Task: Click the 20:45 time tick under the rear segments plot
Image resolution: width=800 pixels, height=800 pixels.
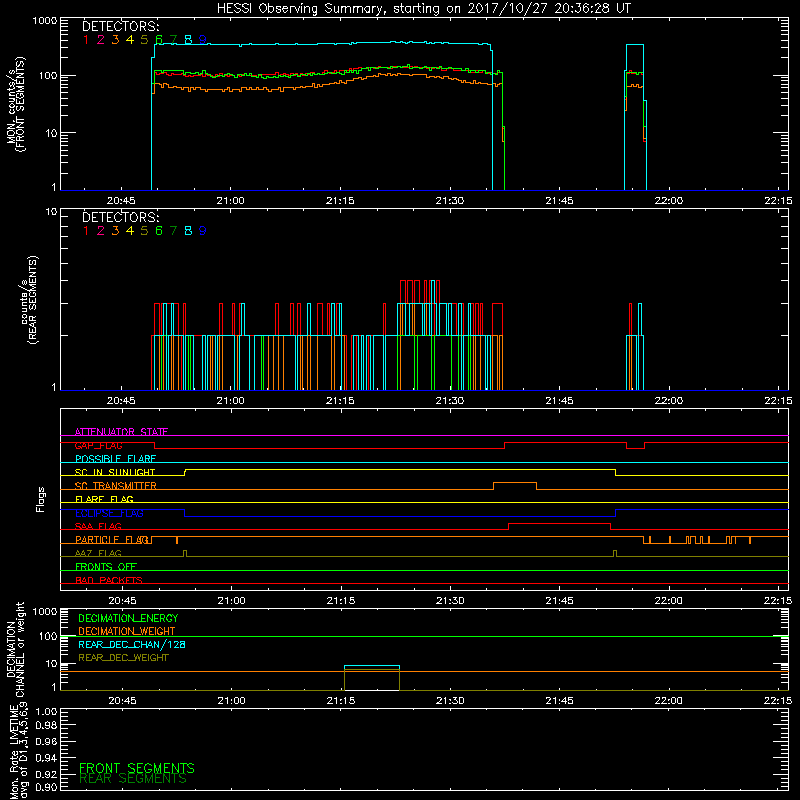Action: click(x=121, y=401)
